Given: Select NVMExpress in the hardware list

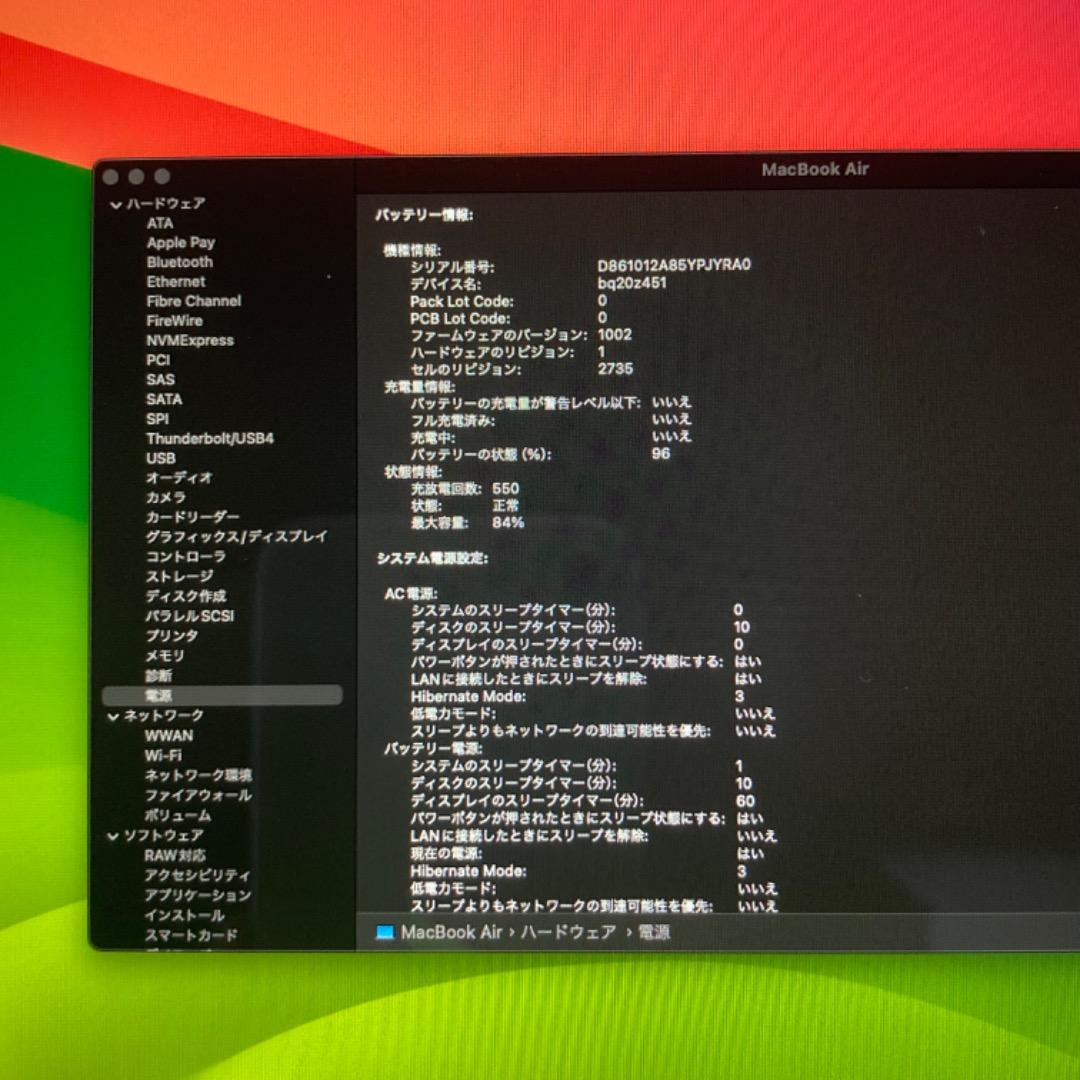Looking at the screenshot, I should tap(190, 340).
